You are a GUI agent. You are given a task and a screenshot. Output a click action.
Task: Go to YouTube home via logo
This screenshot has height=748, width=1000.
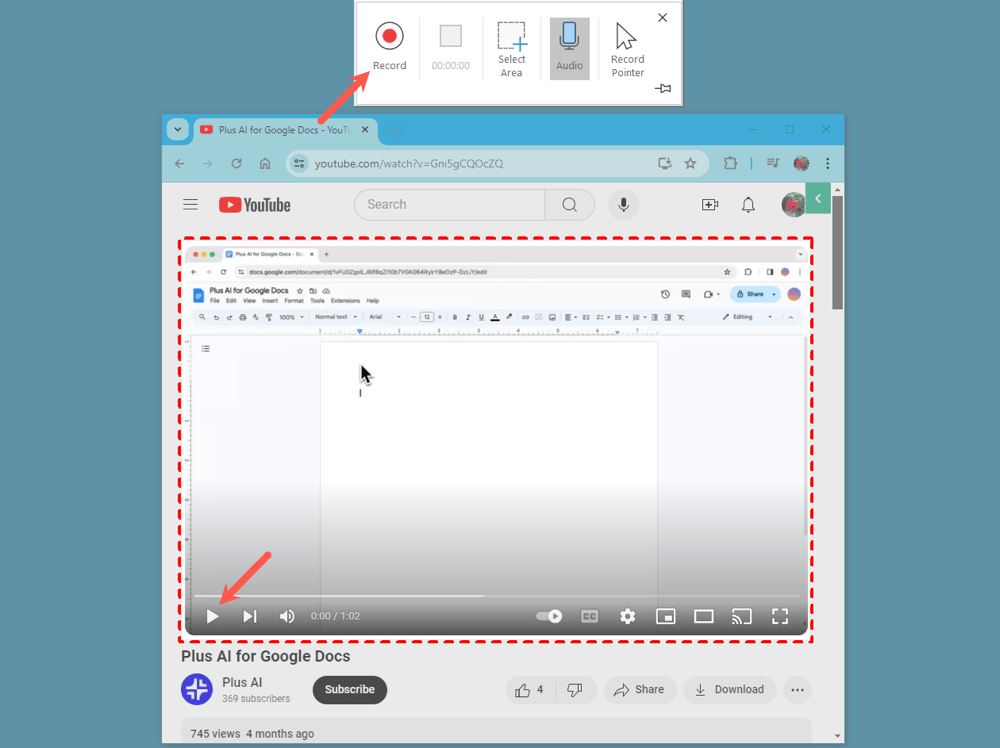pyautogui.click(x=254, y=205)
